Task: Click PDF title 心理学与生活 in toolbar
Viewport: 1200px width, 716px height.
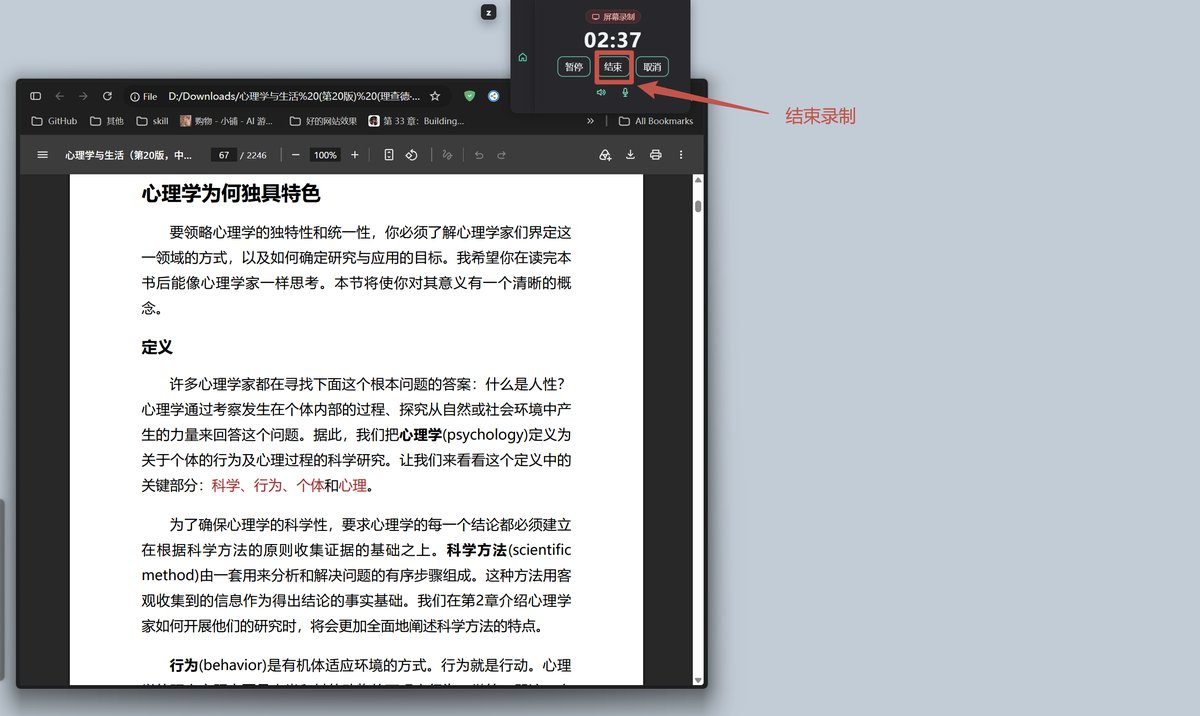Action: [x=128, y=155]
